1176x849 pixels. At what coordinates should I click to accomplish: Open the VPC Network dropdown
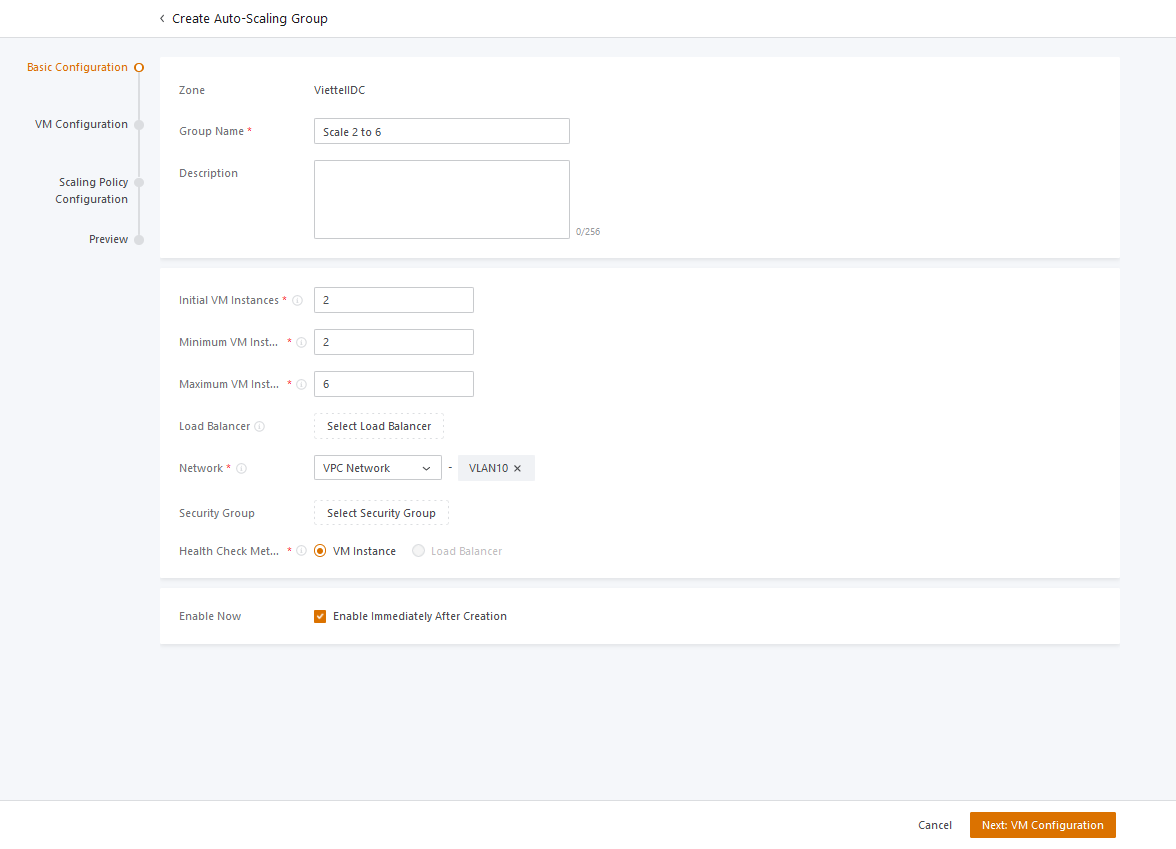click(377, 468)
